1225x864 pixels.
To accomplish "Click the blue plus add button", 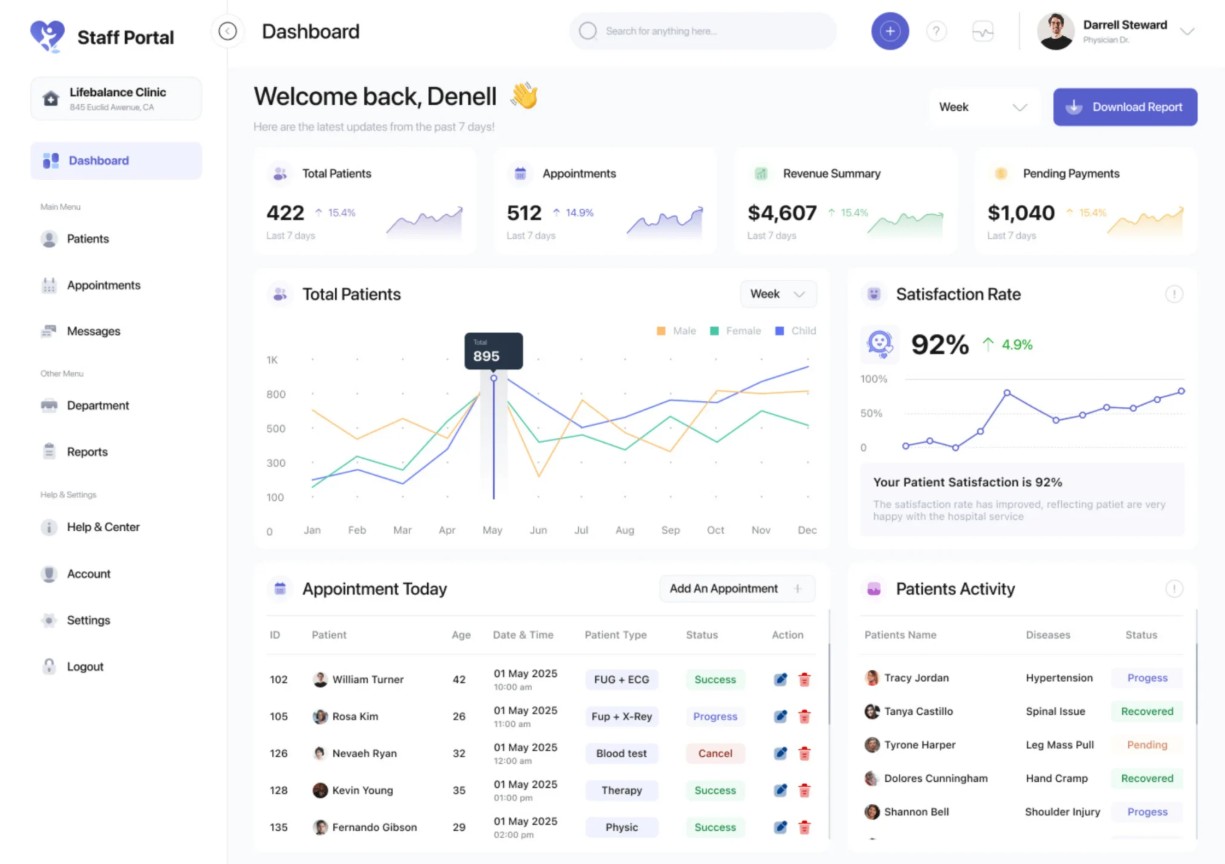I will [889, 31].
